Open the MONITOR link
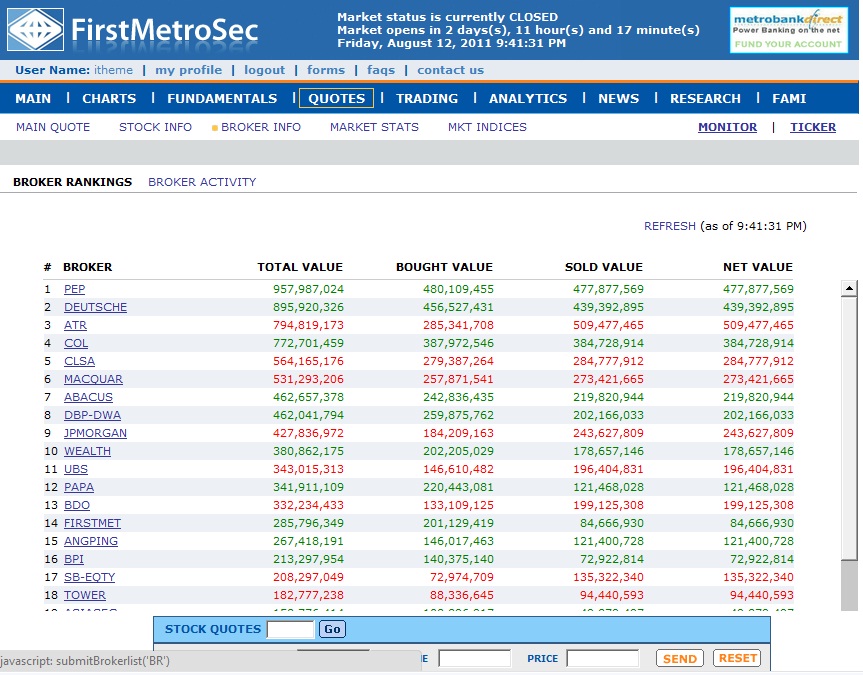This screenshot has height=675, width=863. pyautogui.click(x=727, y=127)
